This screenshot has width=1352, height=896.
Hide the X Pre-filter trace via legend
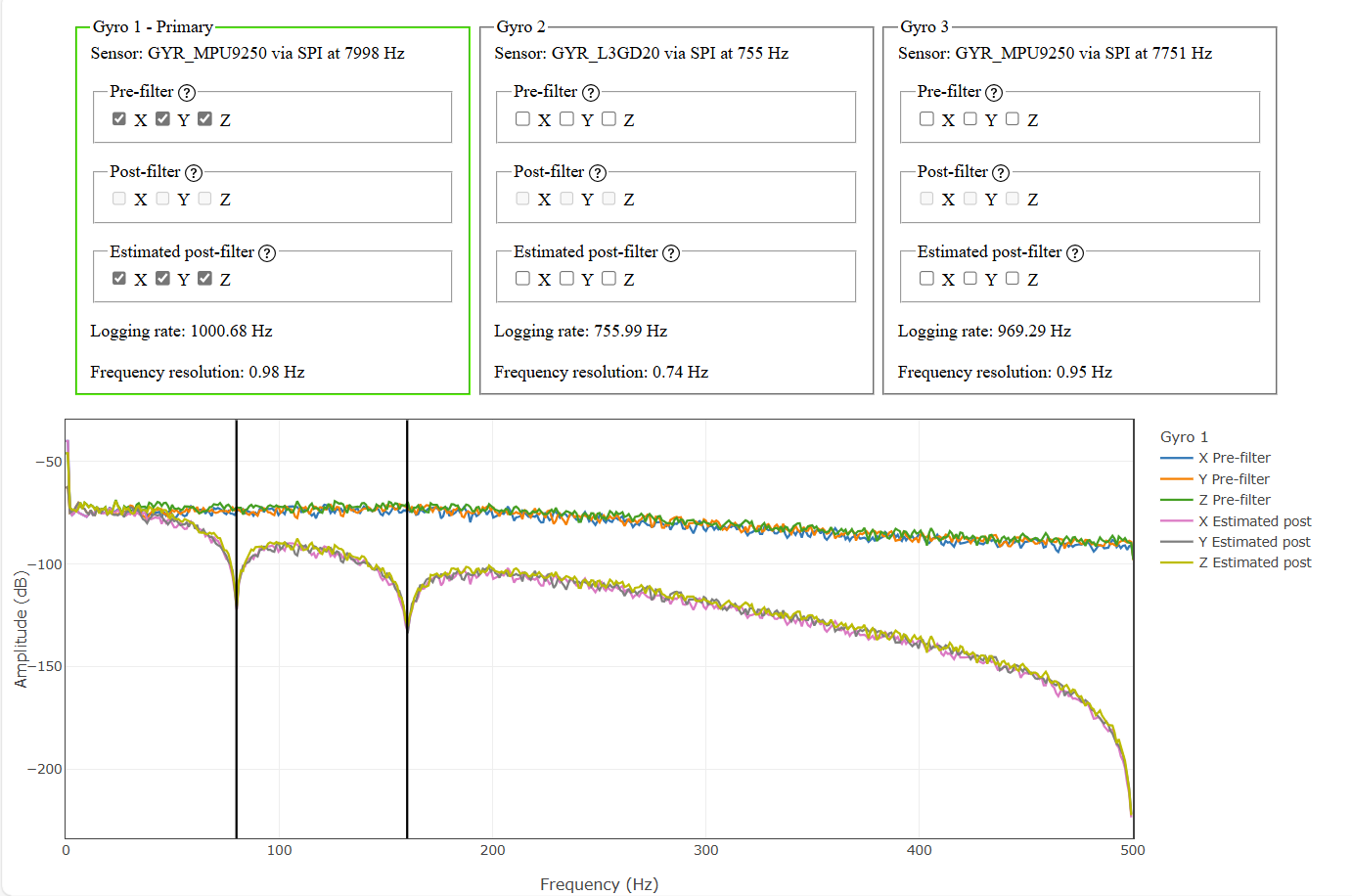[1234, 457]
